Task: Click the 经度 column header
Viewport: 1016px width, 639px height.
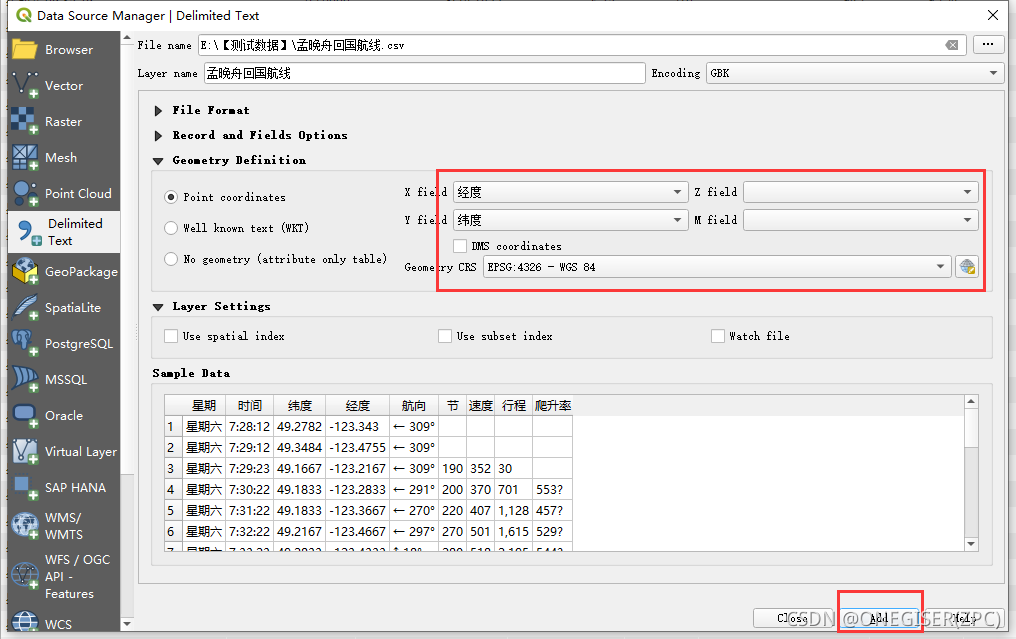Action: 358,406
